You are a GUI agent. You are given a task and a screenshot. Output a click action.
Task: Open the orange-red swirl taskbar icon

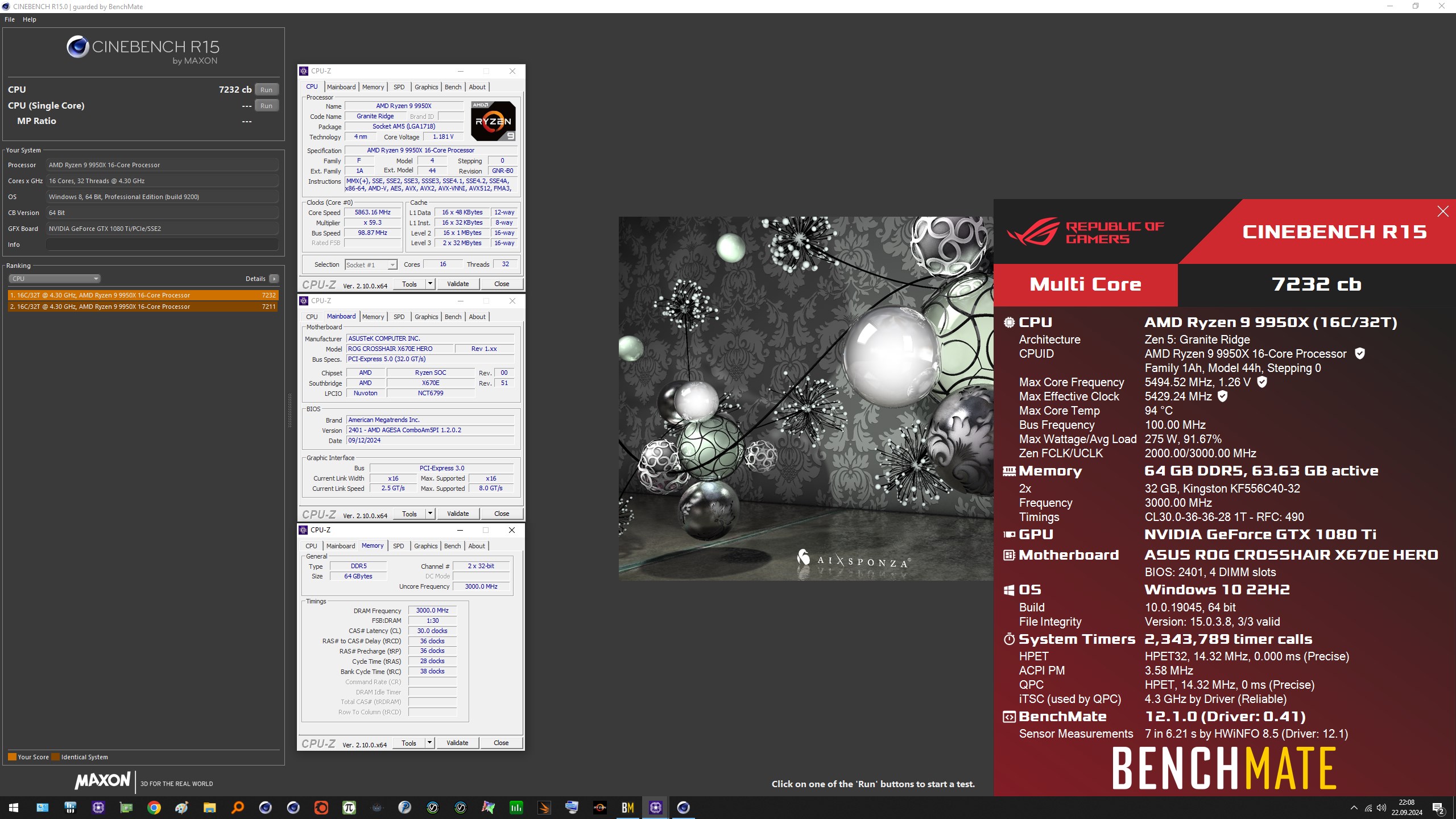[x=321, y=808]
